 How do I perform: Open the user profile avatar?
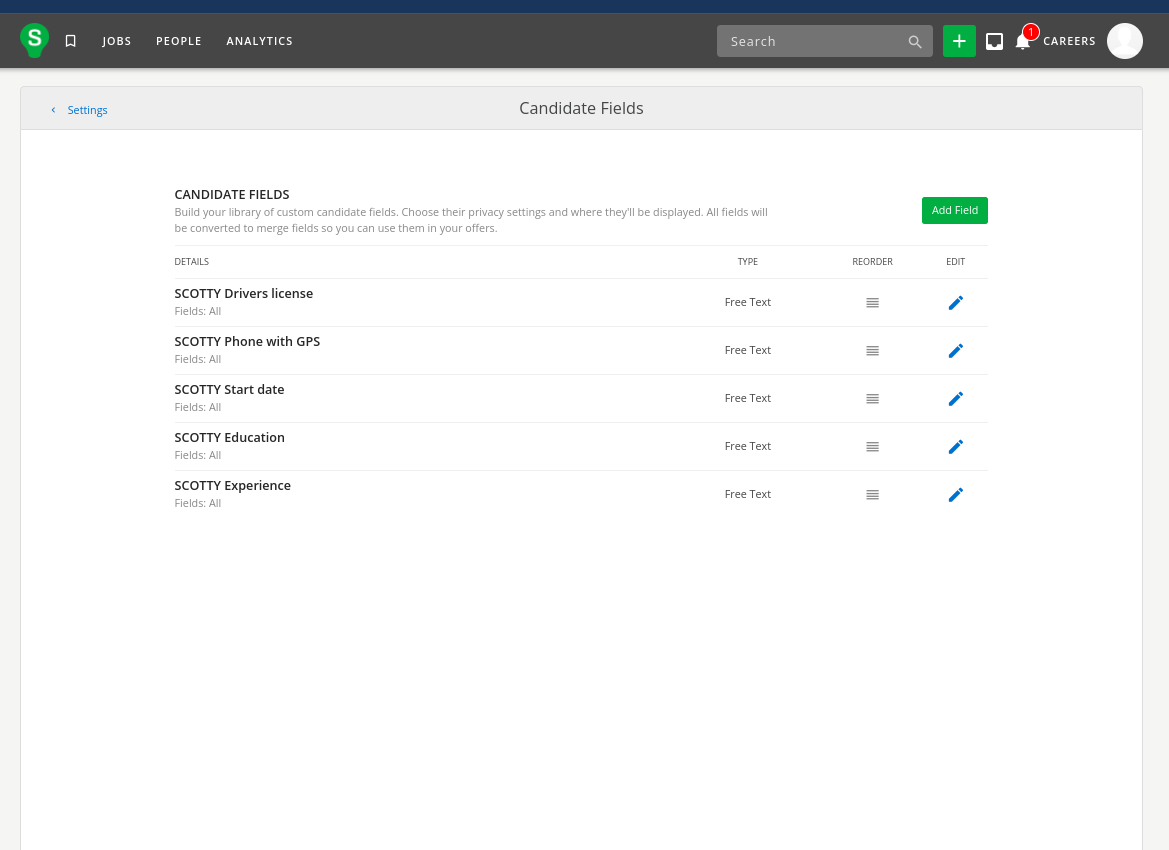1124,41
